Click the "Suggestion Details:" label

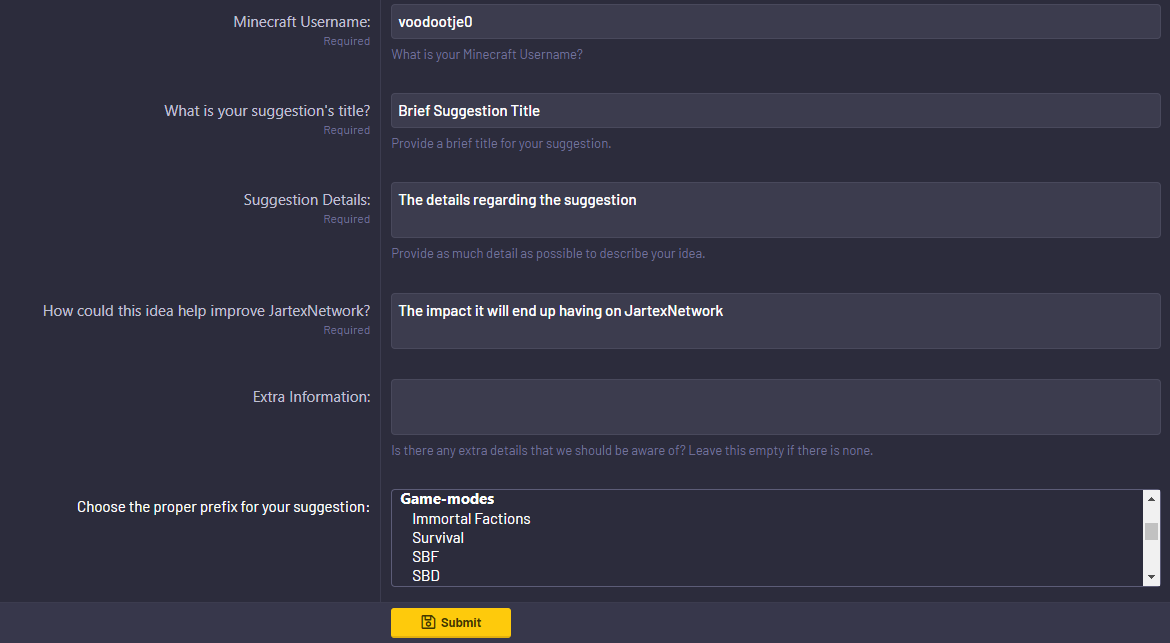307,200
